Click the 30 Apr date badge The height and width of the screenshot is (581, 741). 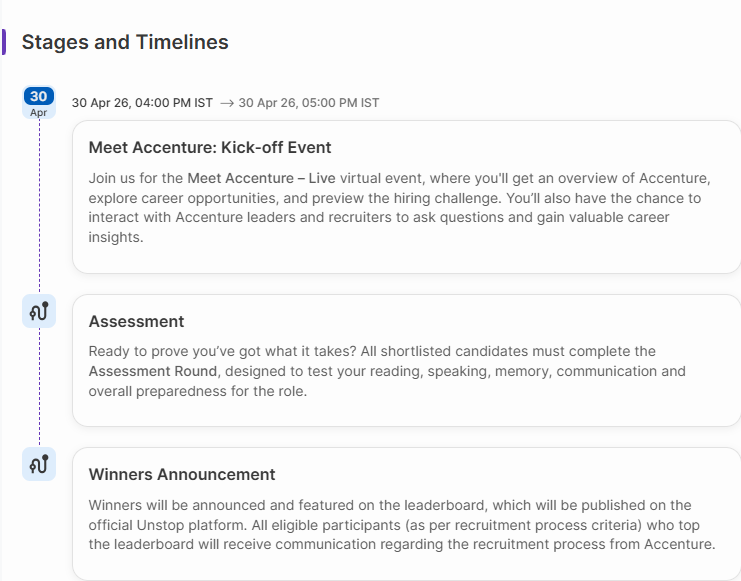[x=38, y=97]
